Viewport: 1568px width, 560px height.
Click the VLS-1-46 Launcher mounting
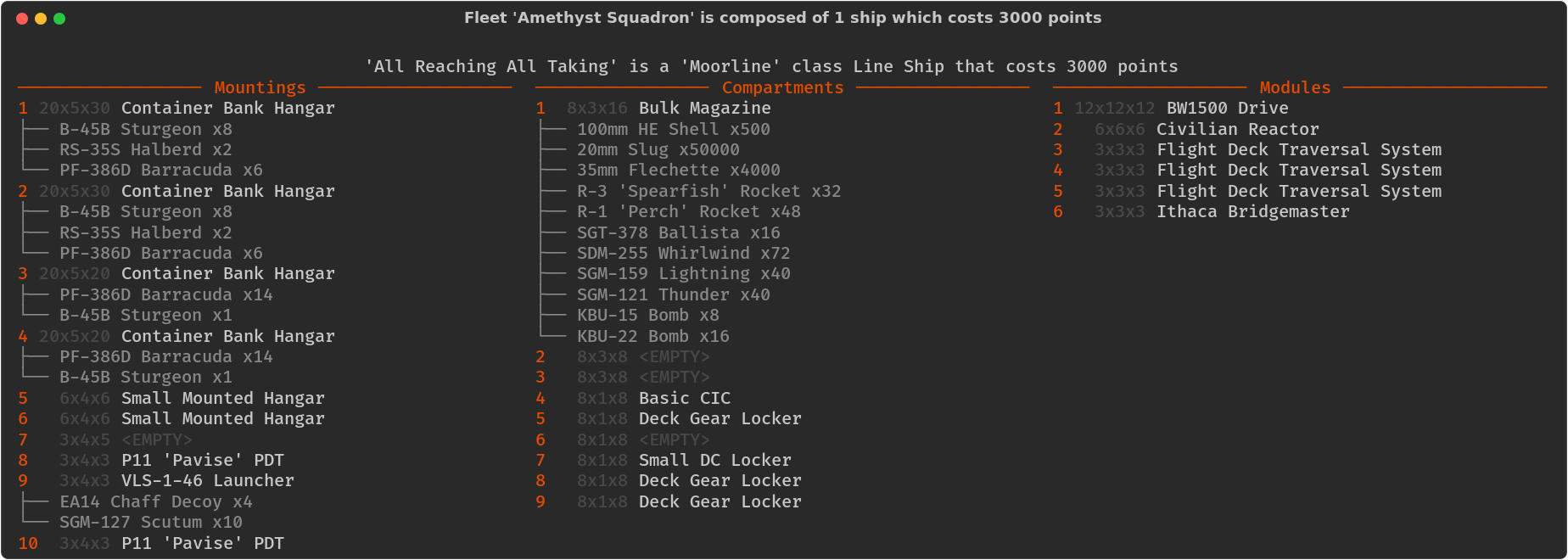point(207,480)
